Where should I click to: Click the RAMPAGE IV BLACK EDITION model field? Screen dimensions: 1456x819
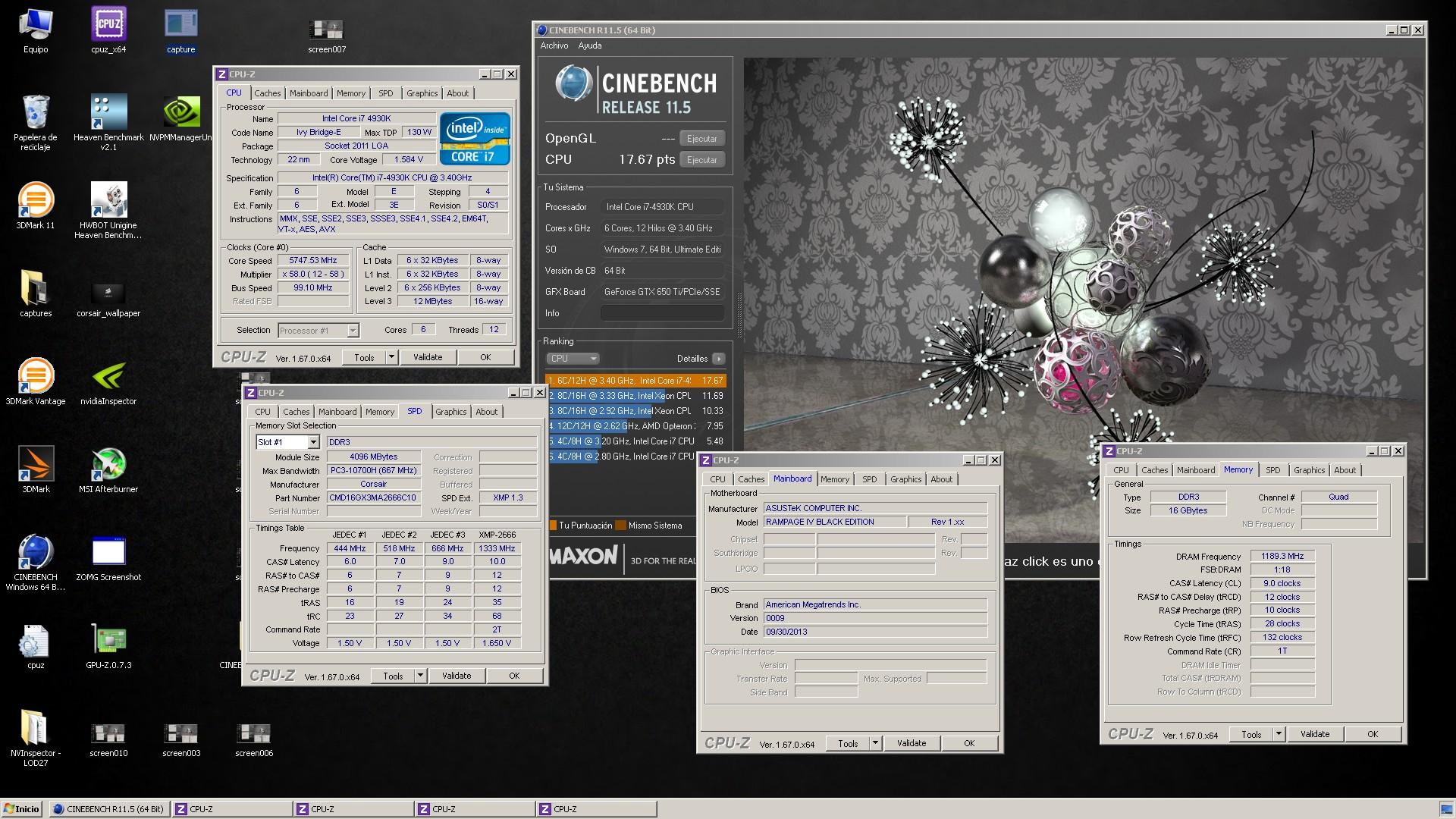(x=834, y=522)
